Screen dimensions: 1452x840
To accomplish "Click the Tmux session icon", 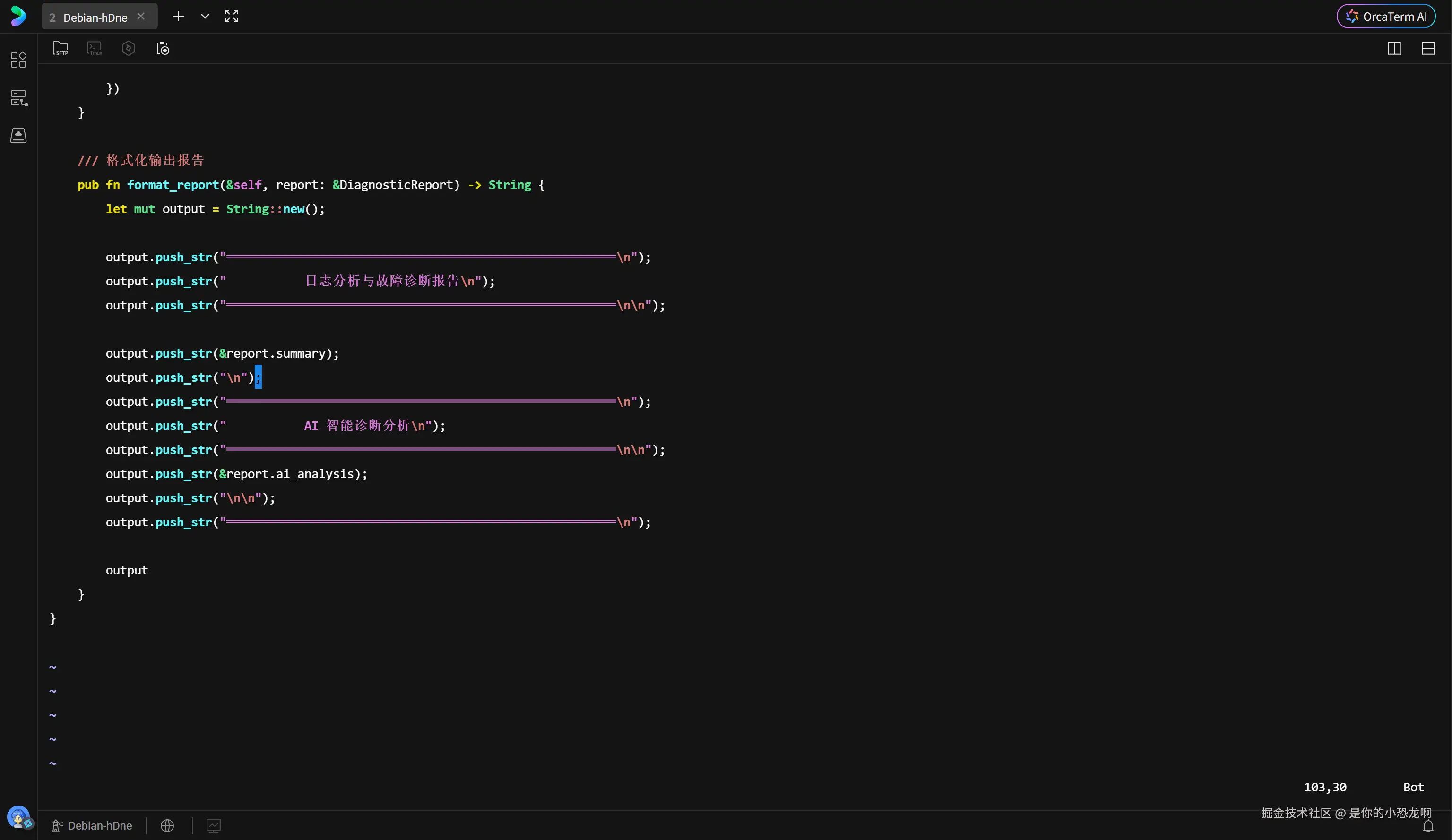I will click(x=95, y=48).
